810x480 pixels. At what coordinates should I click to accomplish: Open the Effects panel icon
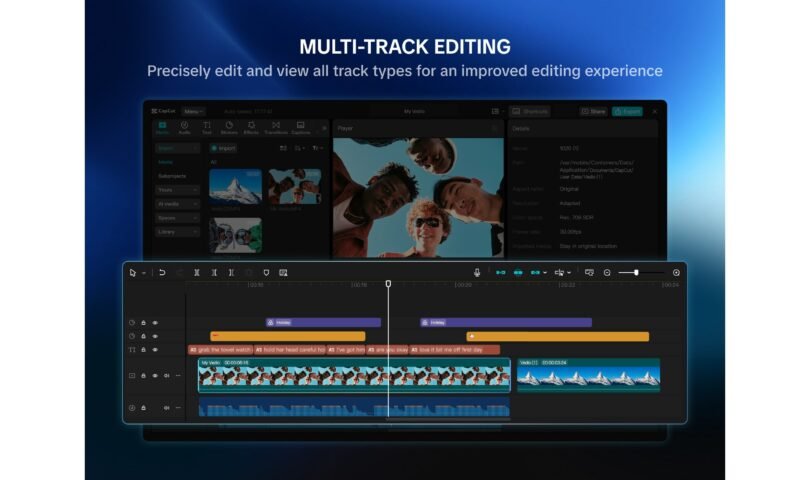251,127
